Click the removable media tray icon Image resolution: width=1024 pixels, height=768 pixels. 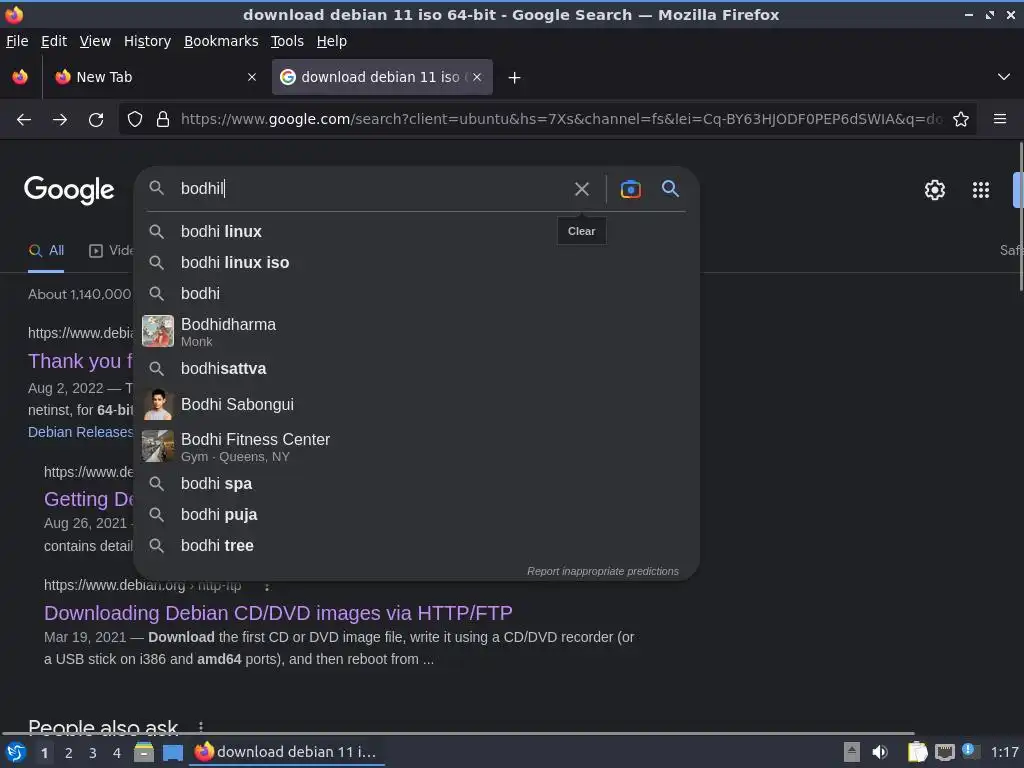coord(852,752)
